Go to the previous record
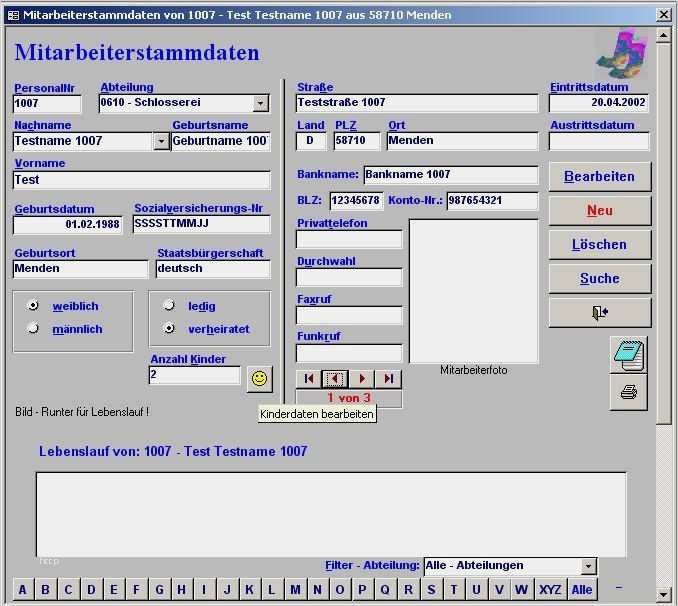This screenshot has width=678, height=606. 336,379
